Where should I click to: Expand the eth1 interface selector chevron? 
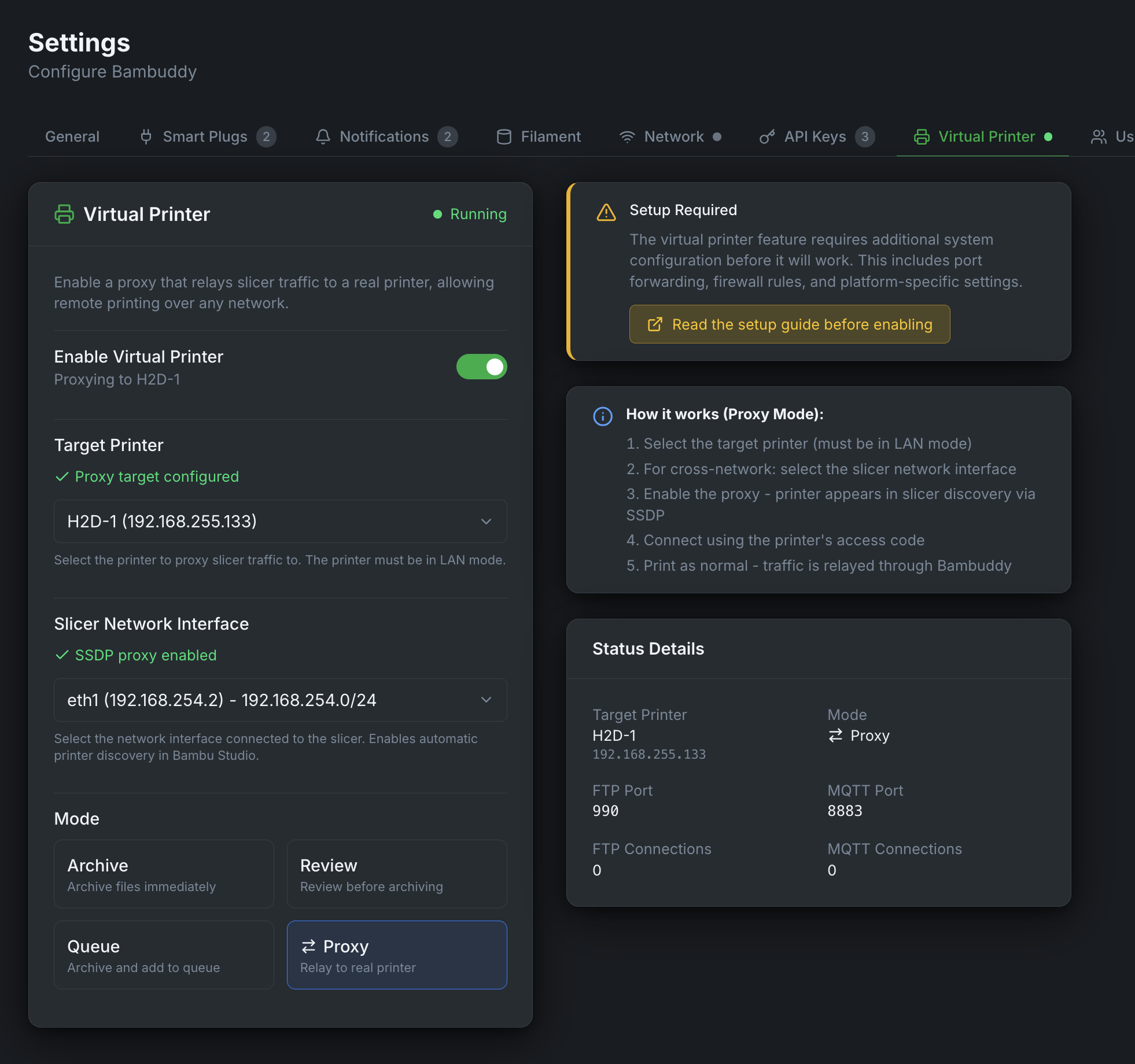coord(487,700)
